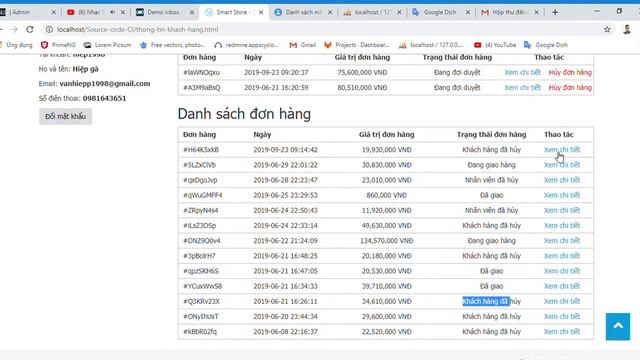
Task: Reload the page with the refresh icon
Action: pos(30,29)
